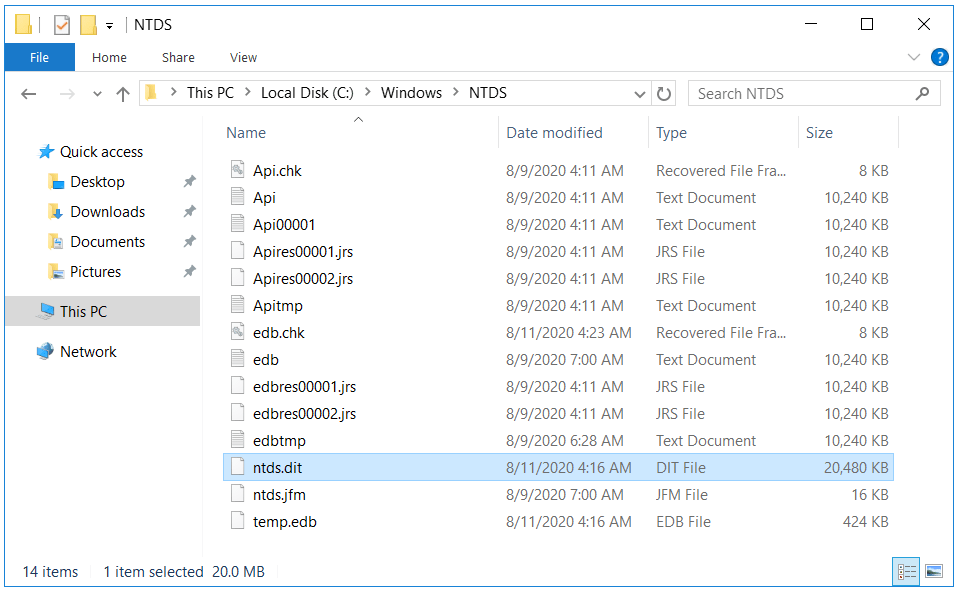957x589 pixels.
Task: Click Windows breadcrumb in address bar
Action: (x=411, y=93)
